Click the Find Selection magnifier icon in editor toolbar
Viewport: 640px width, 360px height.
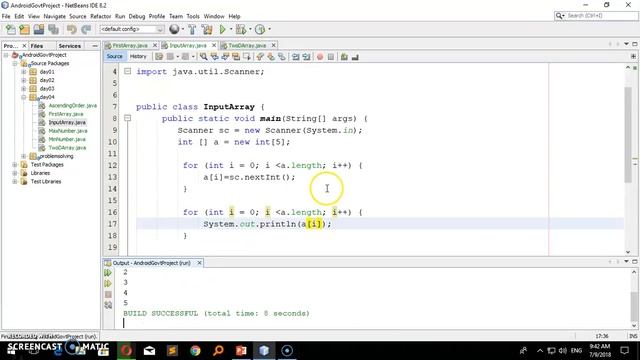(x=203, y=57)
